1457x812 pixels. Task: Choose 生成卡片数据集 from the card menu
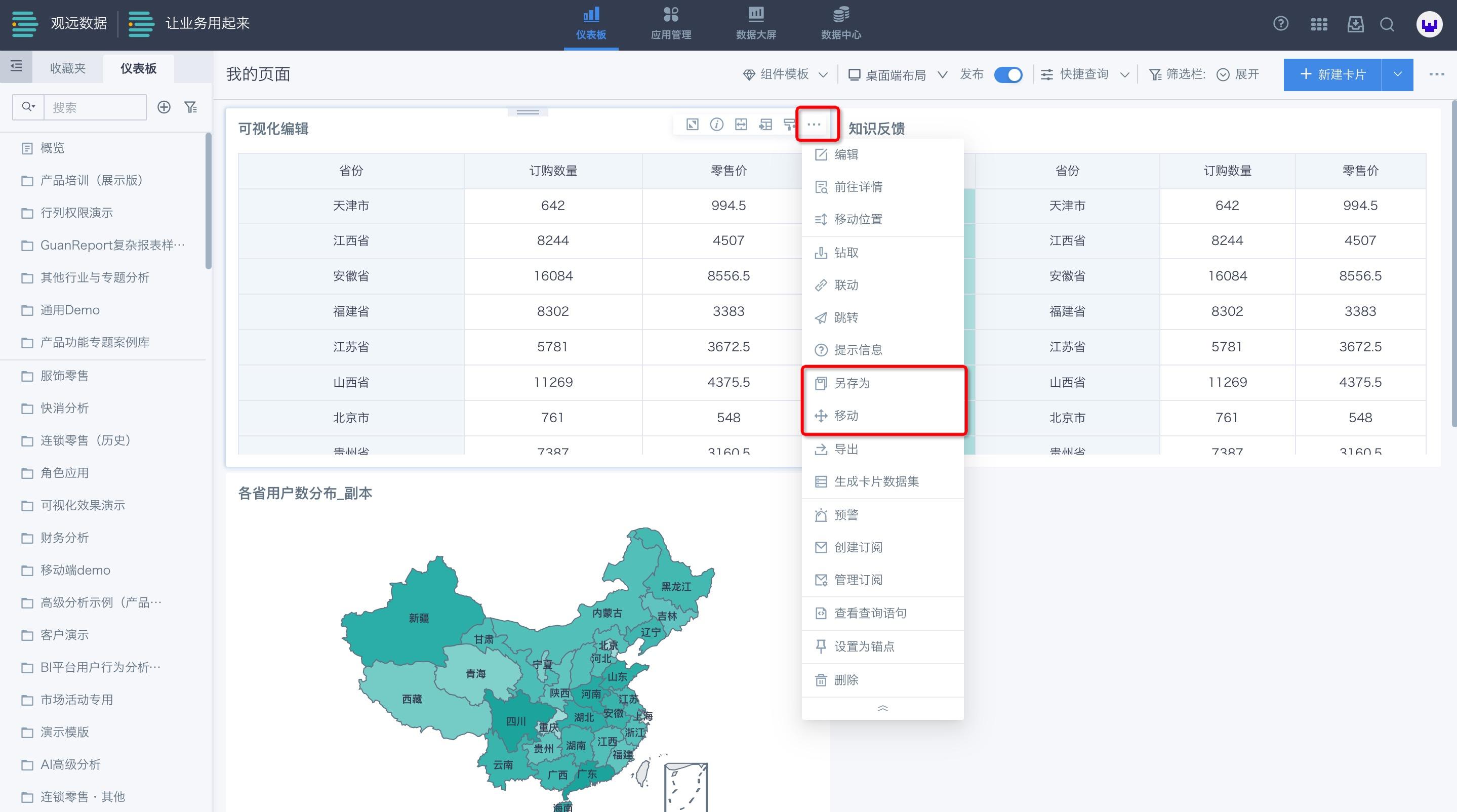click(882, 482)
